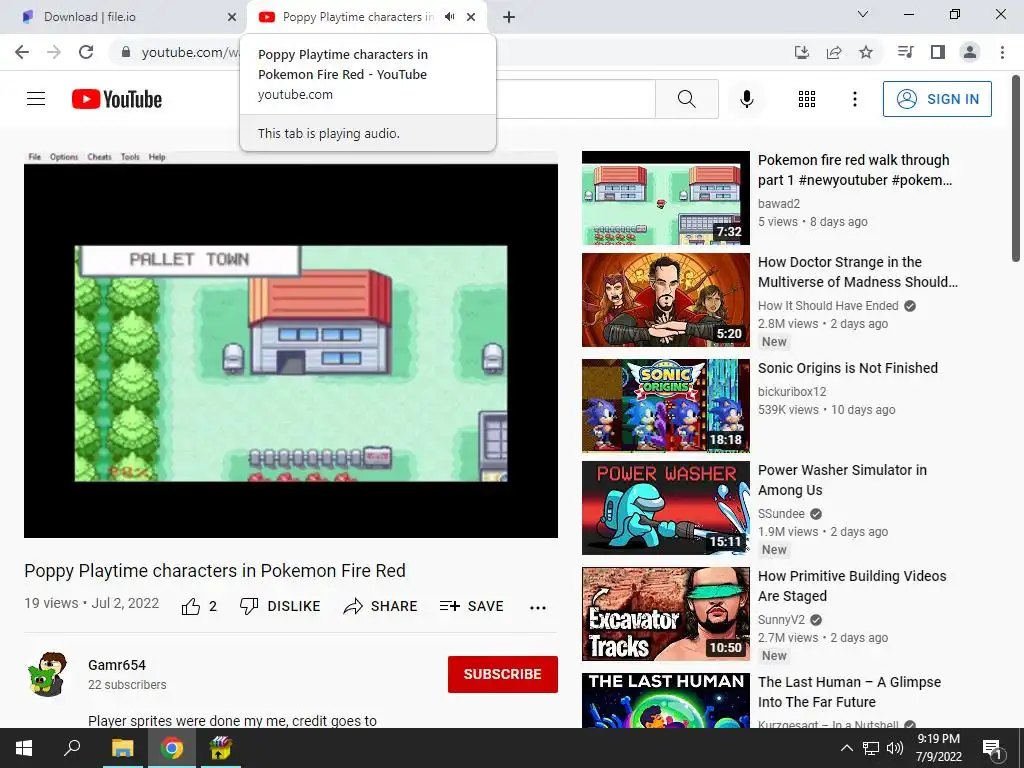Close the Poppy Playtime tab
This screenshot has width=1024, height=768.
tap(471, 17)
